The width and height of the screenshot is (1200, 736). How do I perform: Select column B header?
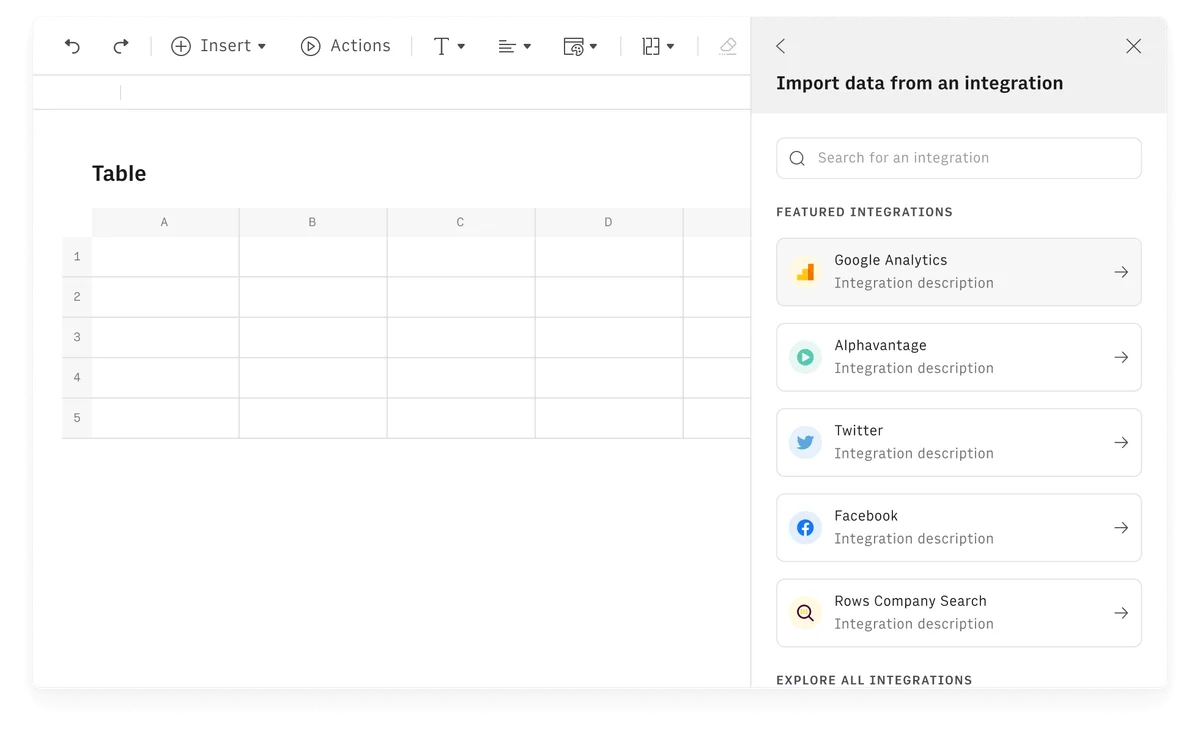point(312,222)
